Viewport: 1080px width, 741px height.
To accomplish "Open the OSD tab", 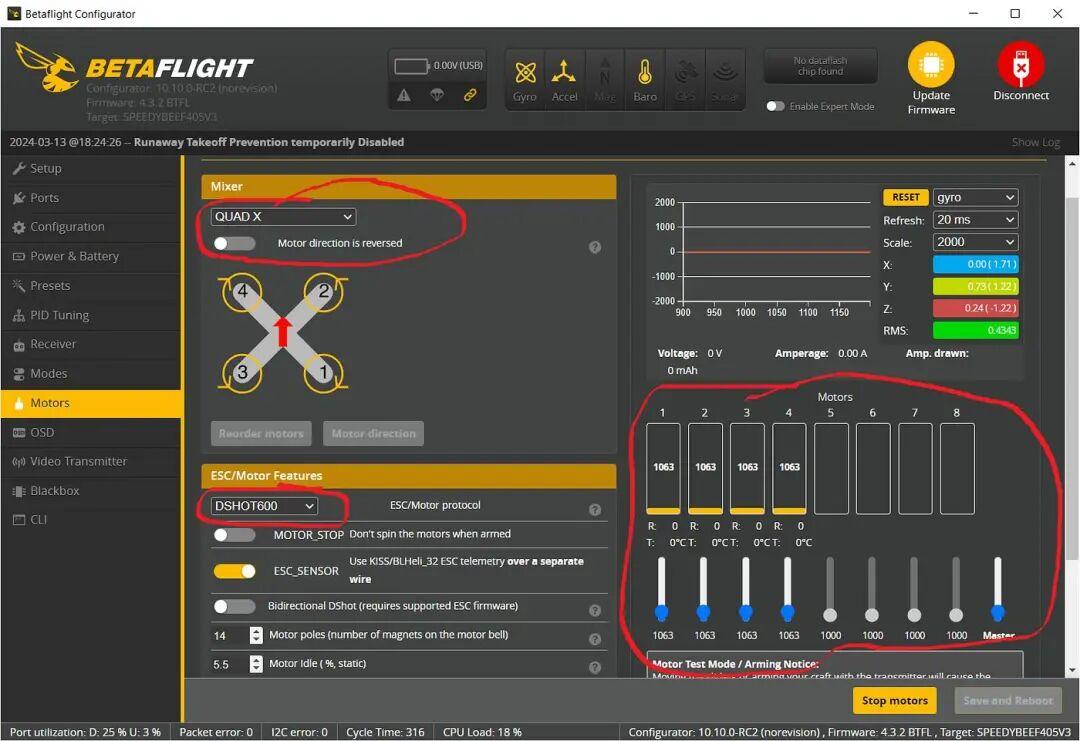I will (x=91, y=432).
